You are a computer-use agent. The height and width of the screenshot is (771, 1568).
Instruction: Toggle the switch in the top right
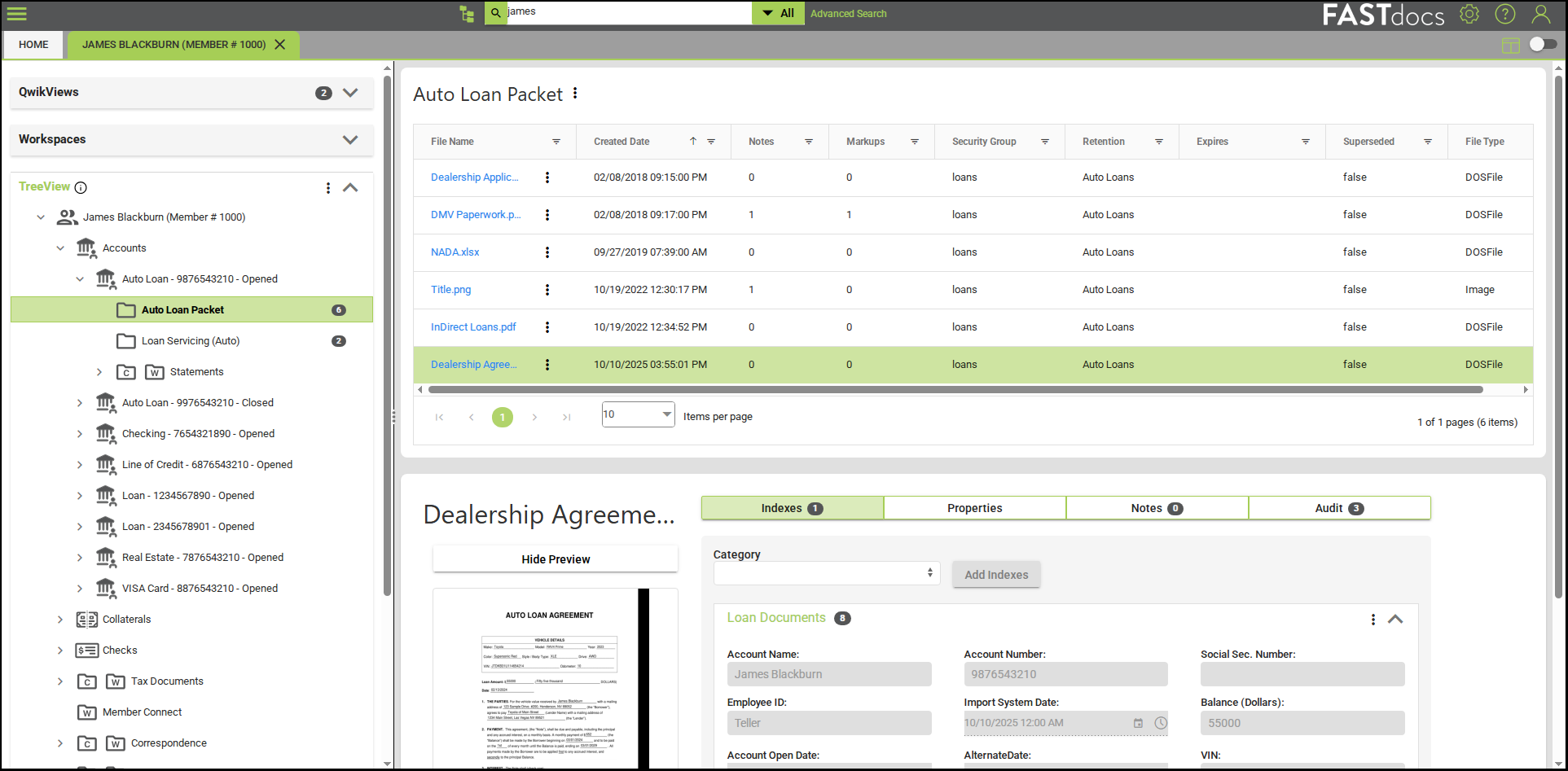[1542, 44]
